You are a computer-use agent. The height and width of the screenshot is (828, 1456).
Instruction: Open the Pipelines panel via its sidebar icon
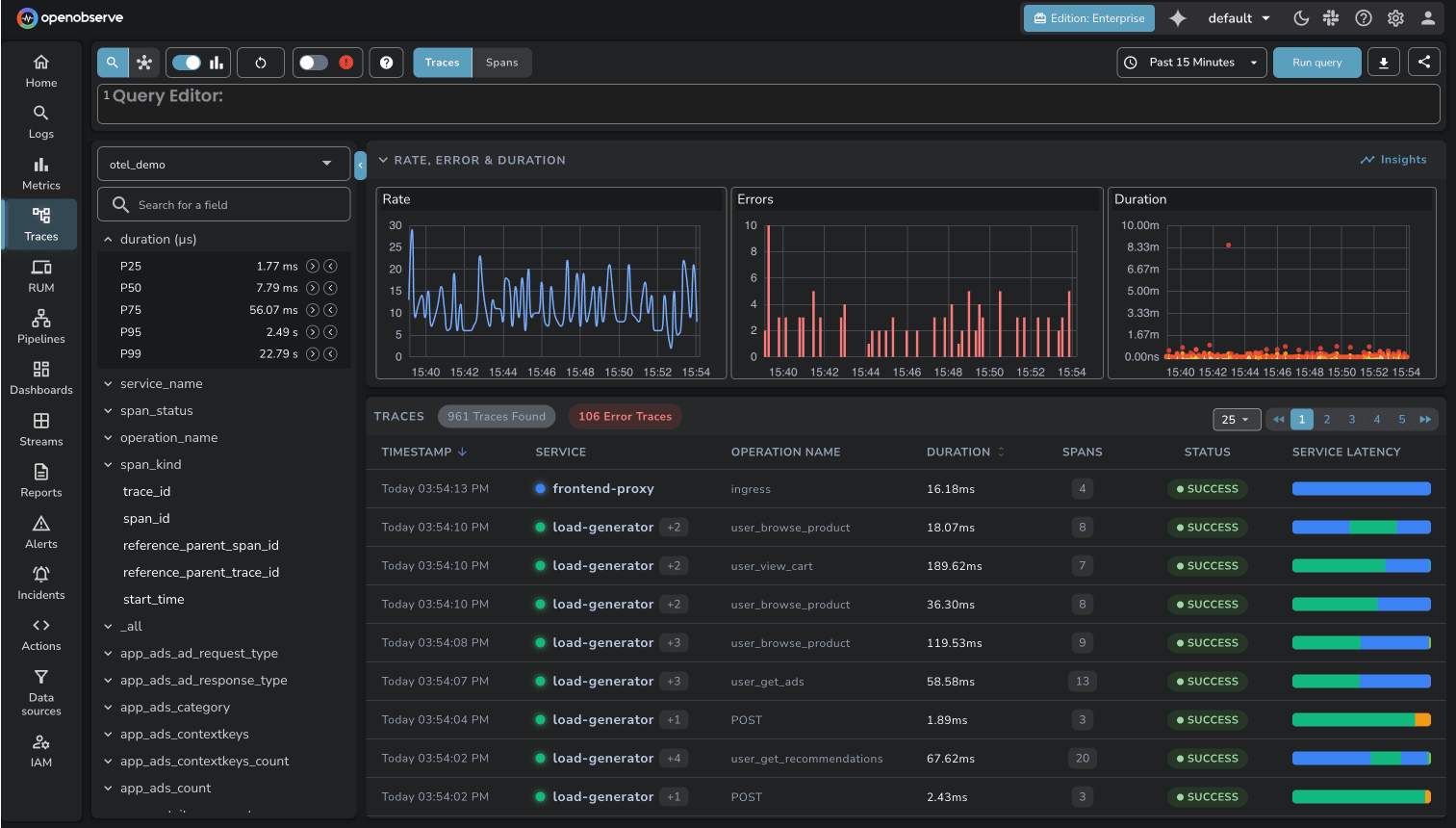(x=40, y=325)
